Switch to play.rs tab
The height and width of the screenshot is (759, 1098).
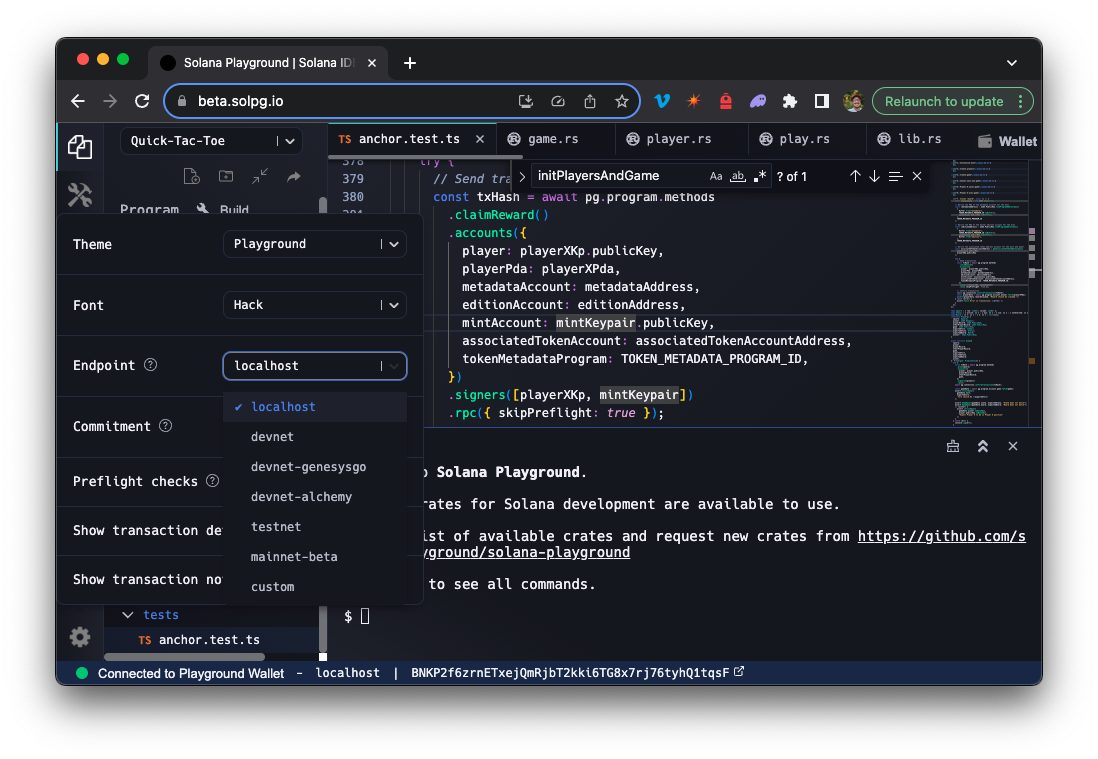pyautogui.click(x=804, y=139)
